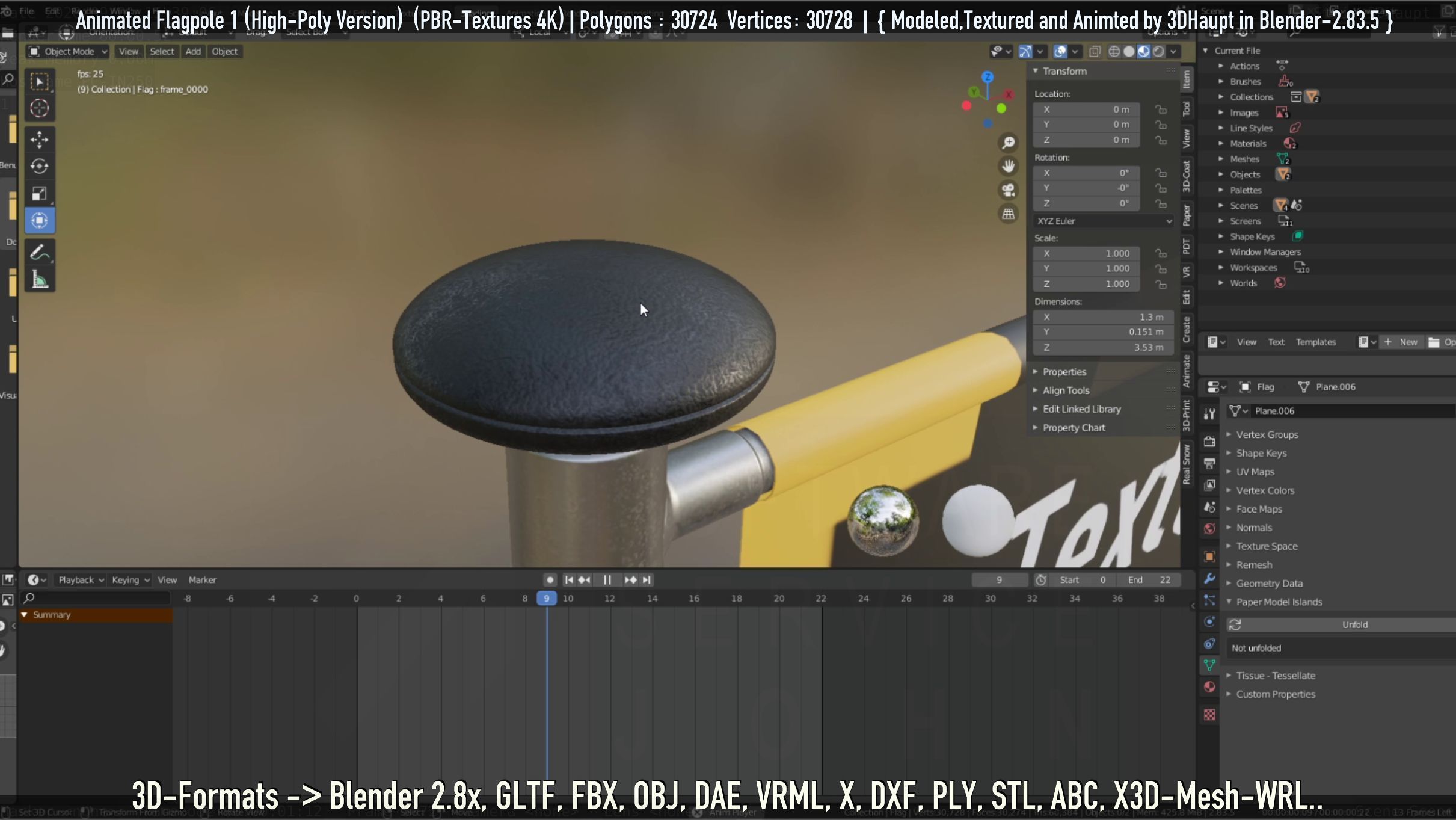
Task: Open the Object properties orange square icon
Action: (1209, 556)
